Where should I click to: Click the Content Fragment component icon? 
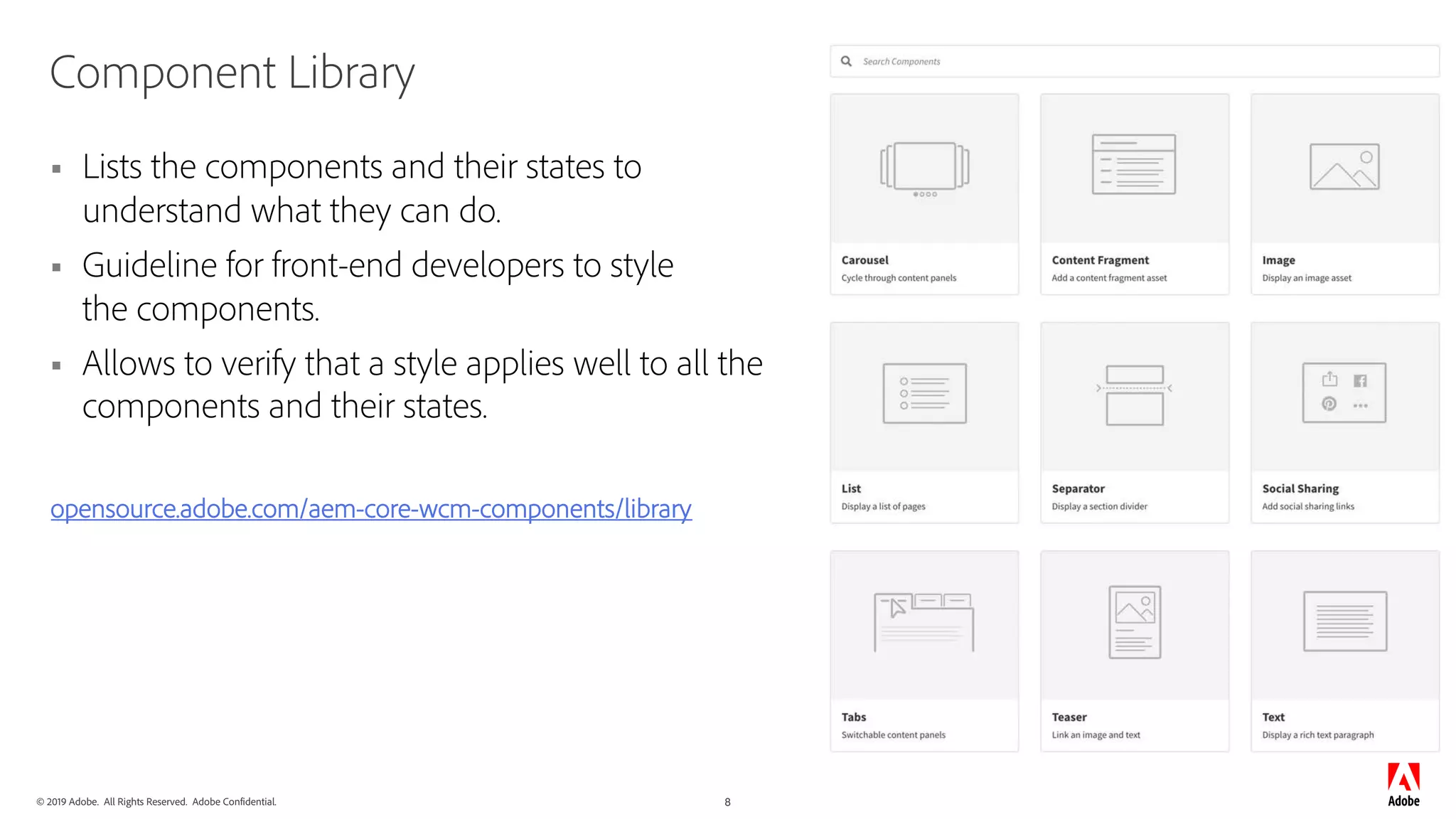1134,164
